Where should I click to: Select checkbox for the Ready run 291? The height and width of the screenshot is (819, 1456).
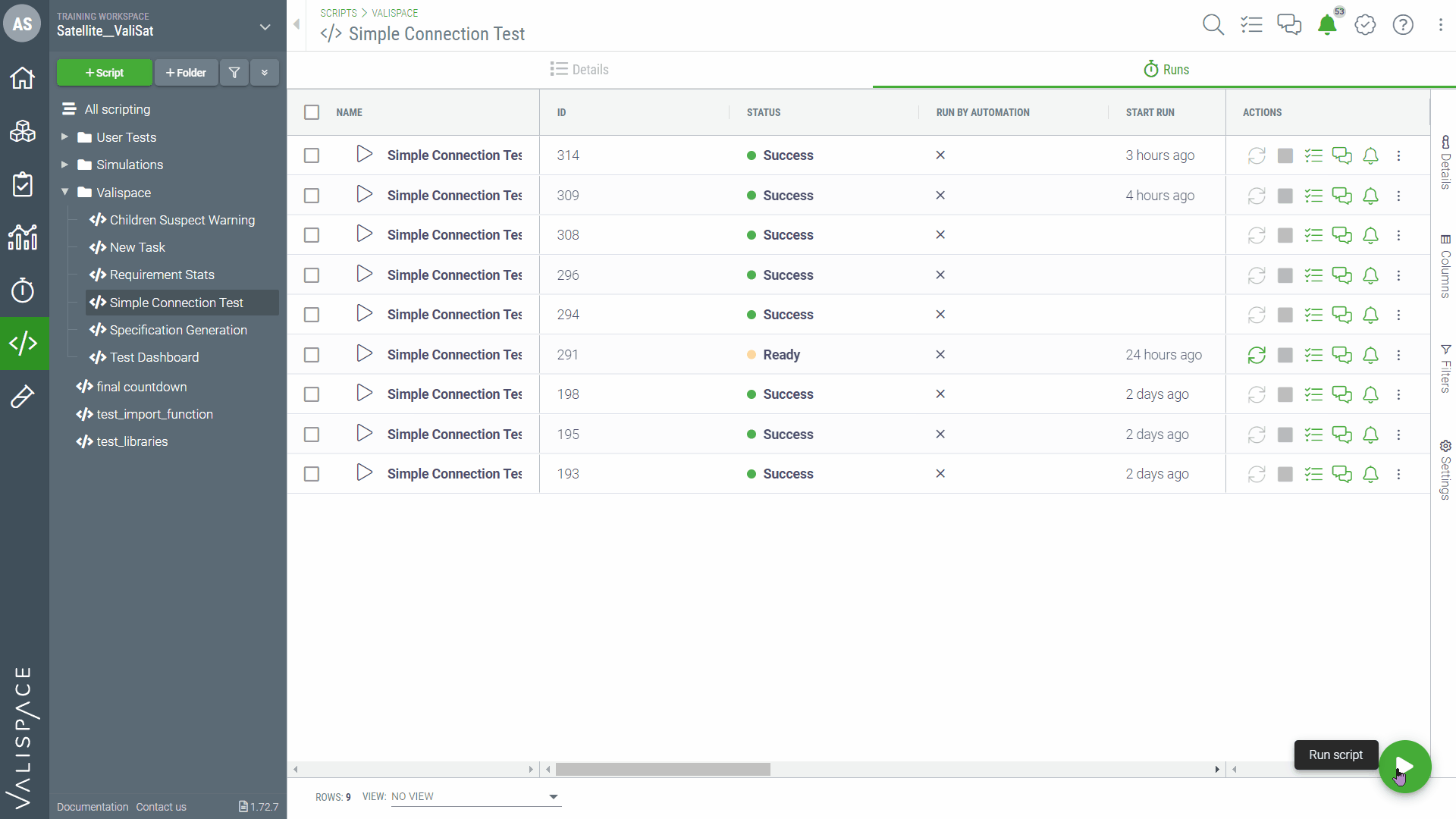[x=312, y=355]
